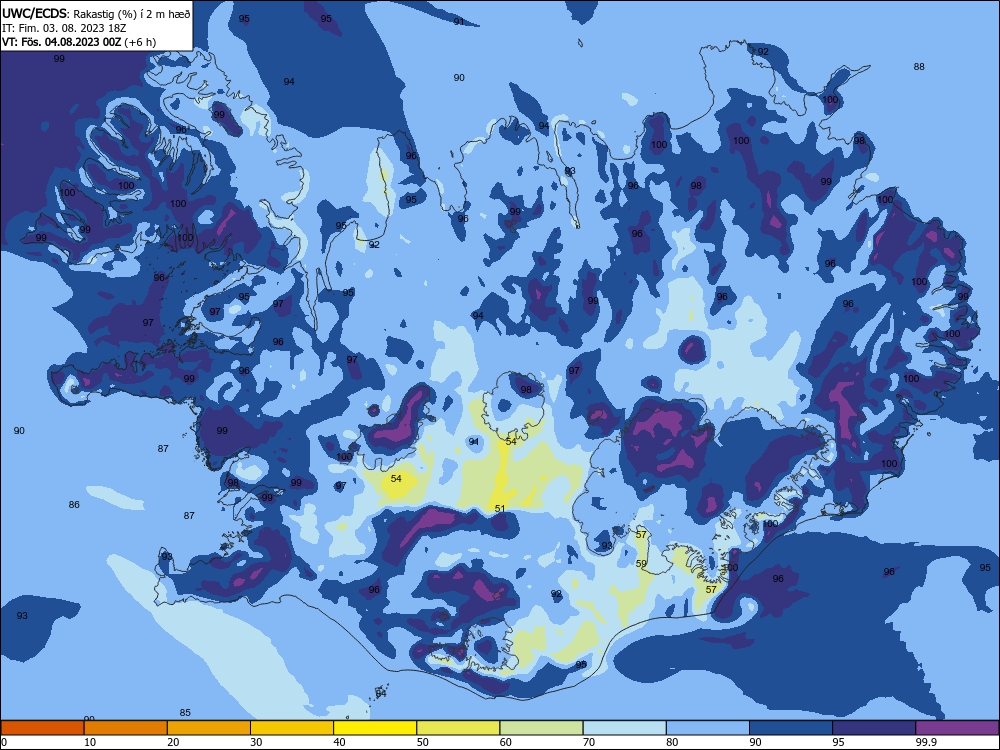
Task: Pick the pale yellow 50–60 legend swatch
Action: pyautogui.click(x=459, y=728)
